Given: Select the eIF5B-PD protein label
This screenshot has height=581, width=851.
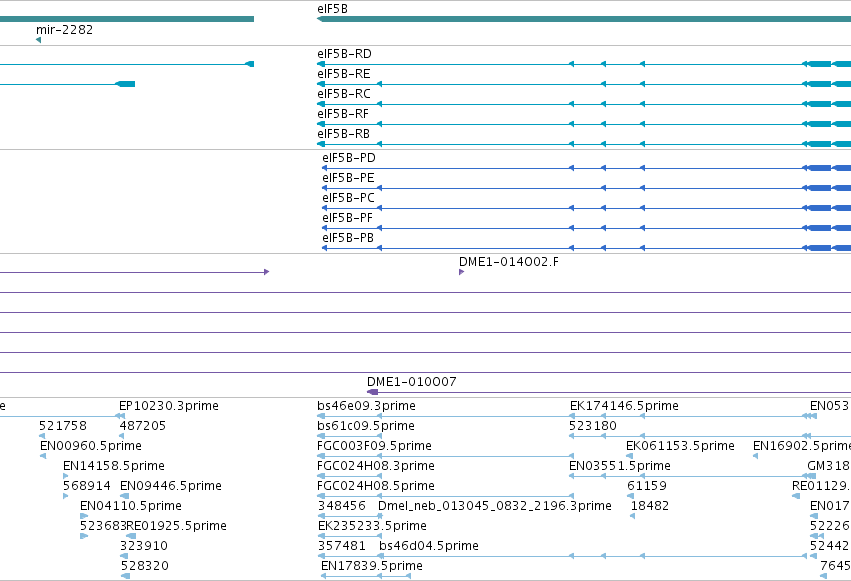Looking at the screenshot, I should click(348, 158).
